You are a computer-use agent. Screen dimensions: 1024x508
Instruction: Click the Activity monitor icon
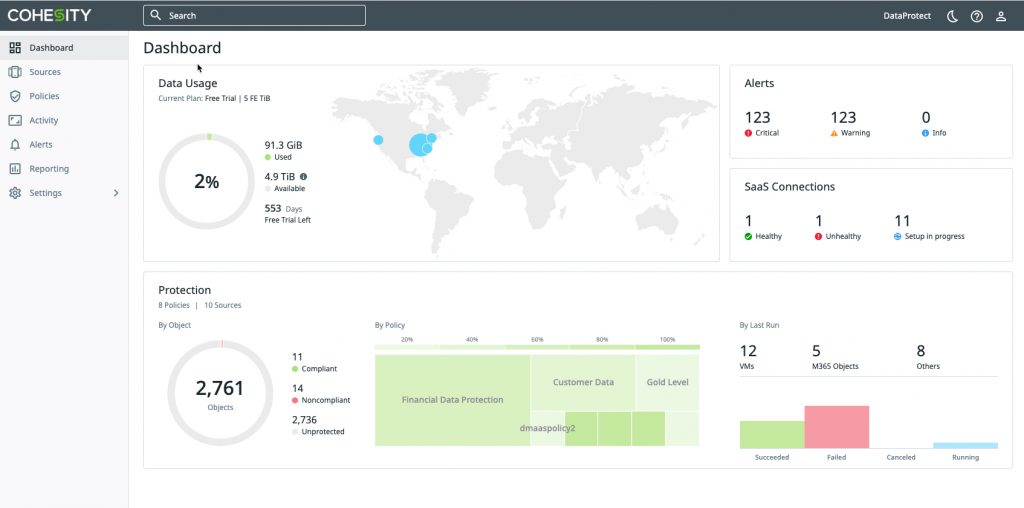tap(15, 120)
